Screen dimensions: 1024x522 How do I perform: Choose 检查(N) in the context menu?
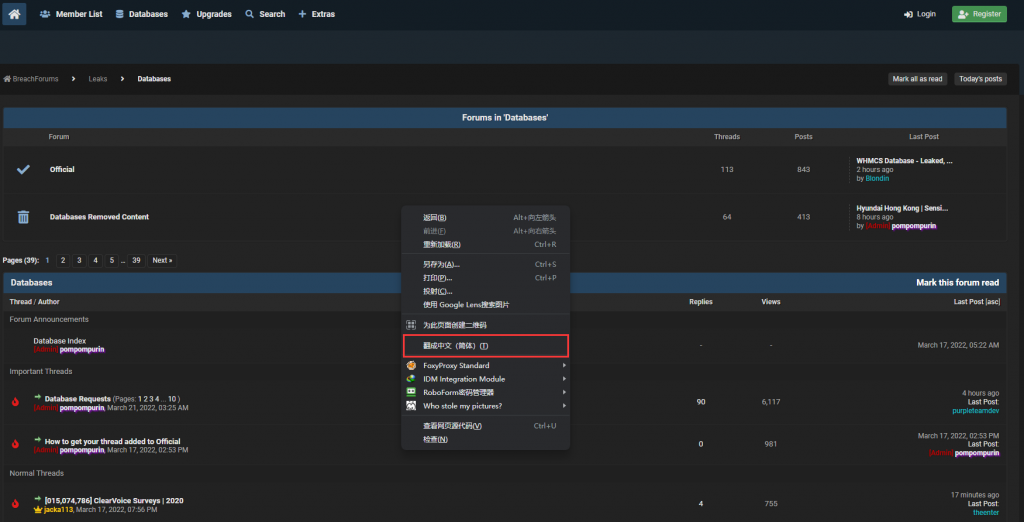(x=485, y=439)
